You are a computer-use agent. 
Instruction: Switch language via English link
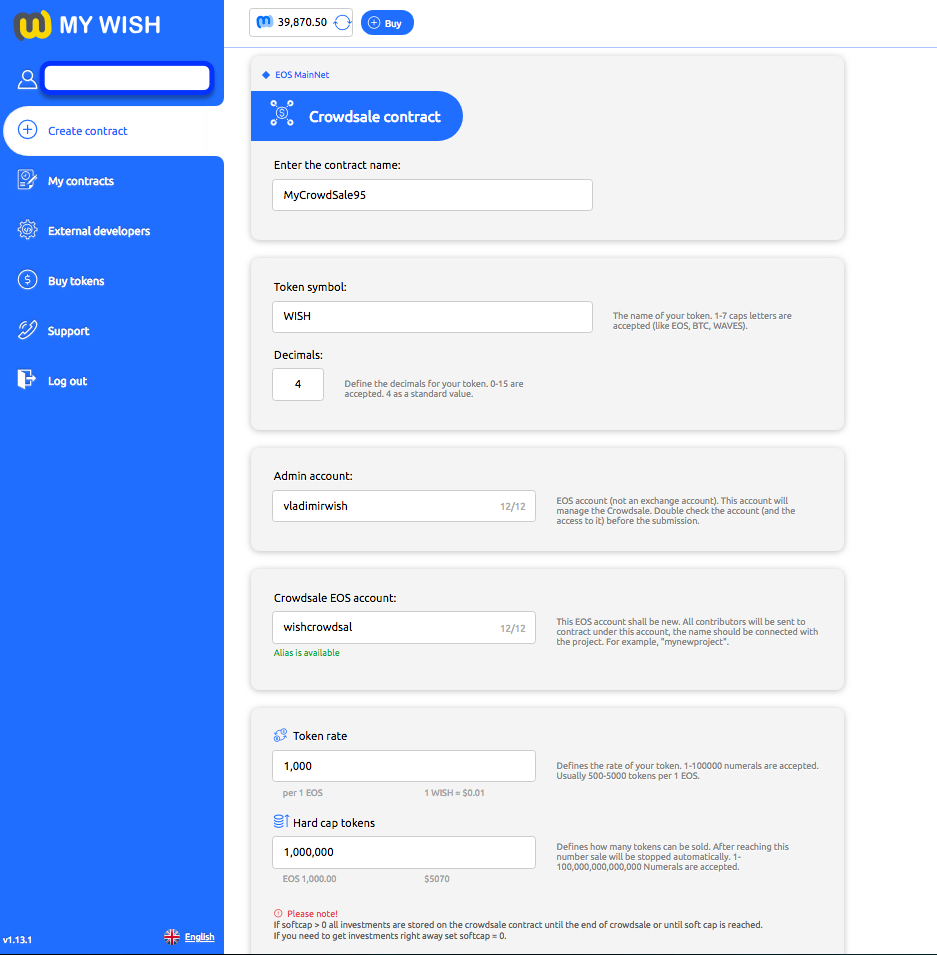pos(199,937)
